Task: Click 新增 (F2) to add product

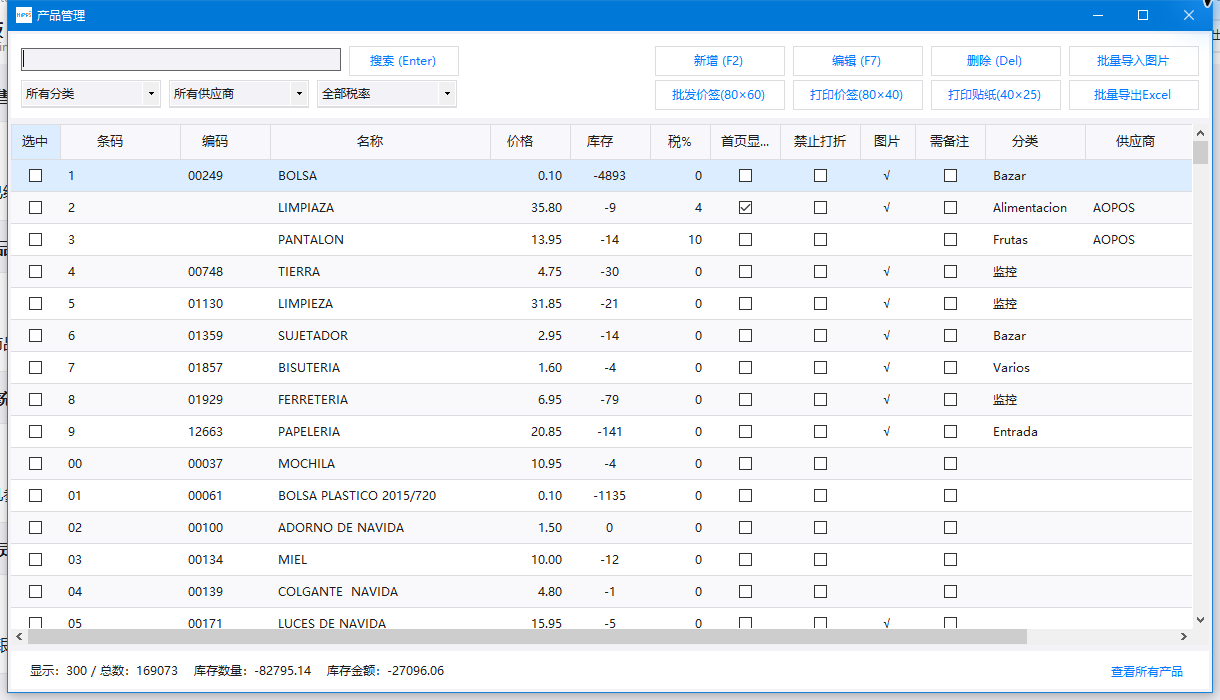Action: pos(719,61)
